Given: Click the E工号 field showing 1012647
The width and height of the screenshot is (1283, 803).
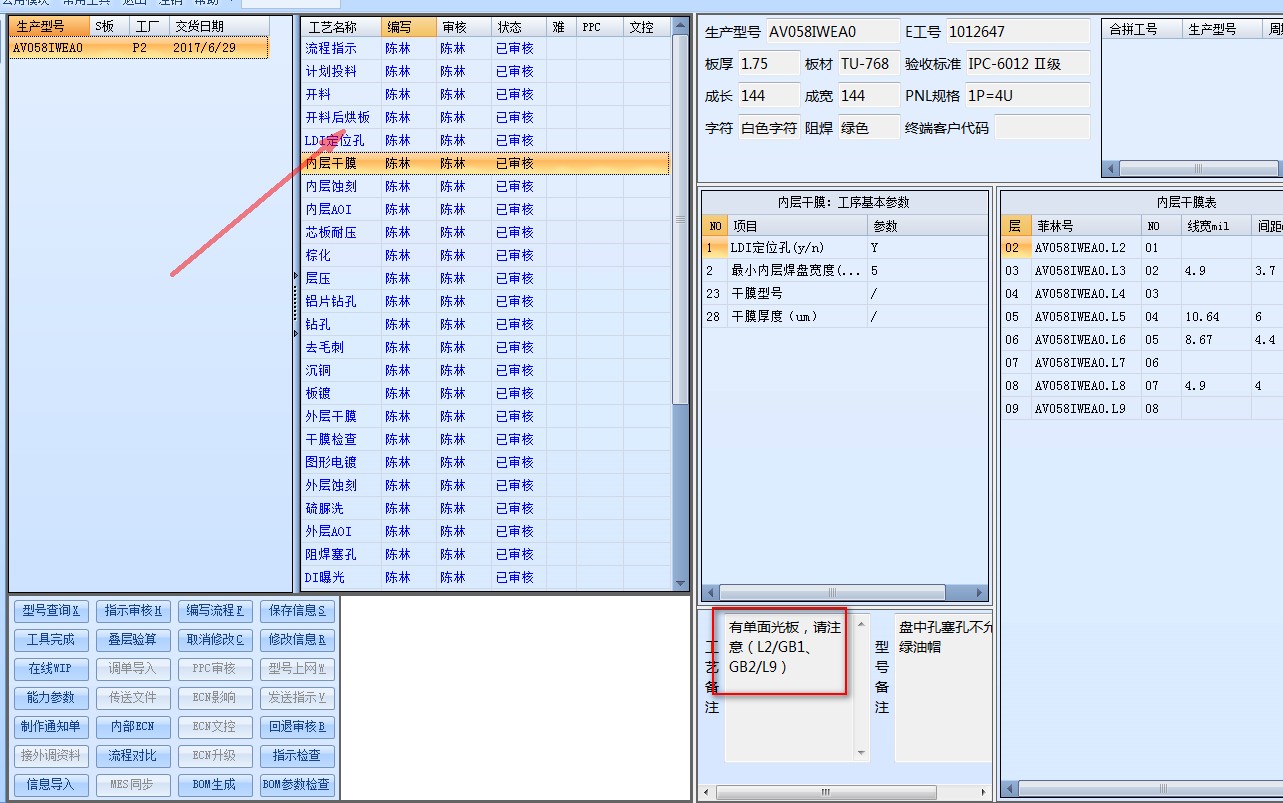Looking at the screenshot, I should click(1017, 32).
